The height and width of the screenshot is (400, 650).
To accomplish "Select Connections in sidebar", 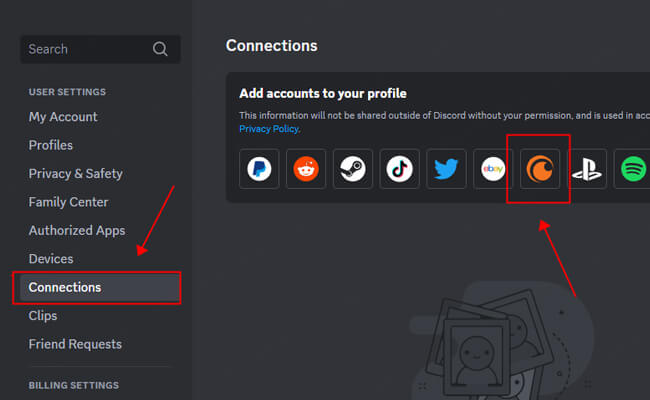I will [65, 287].
